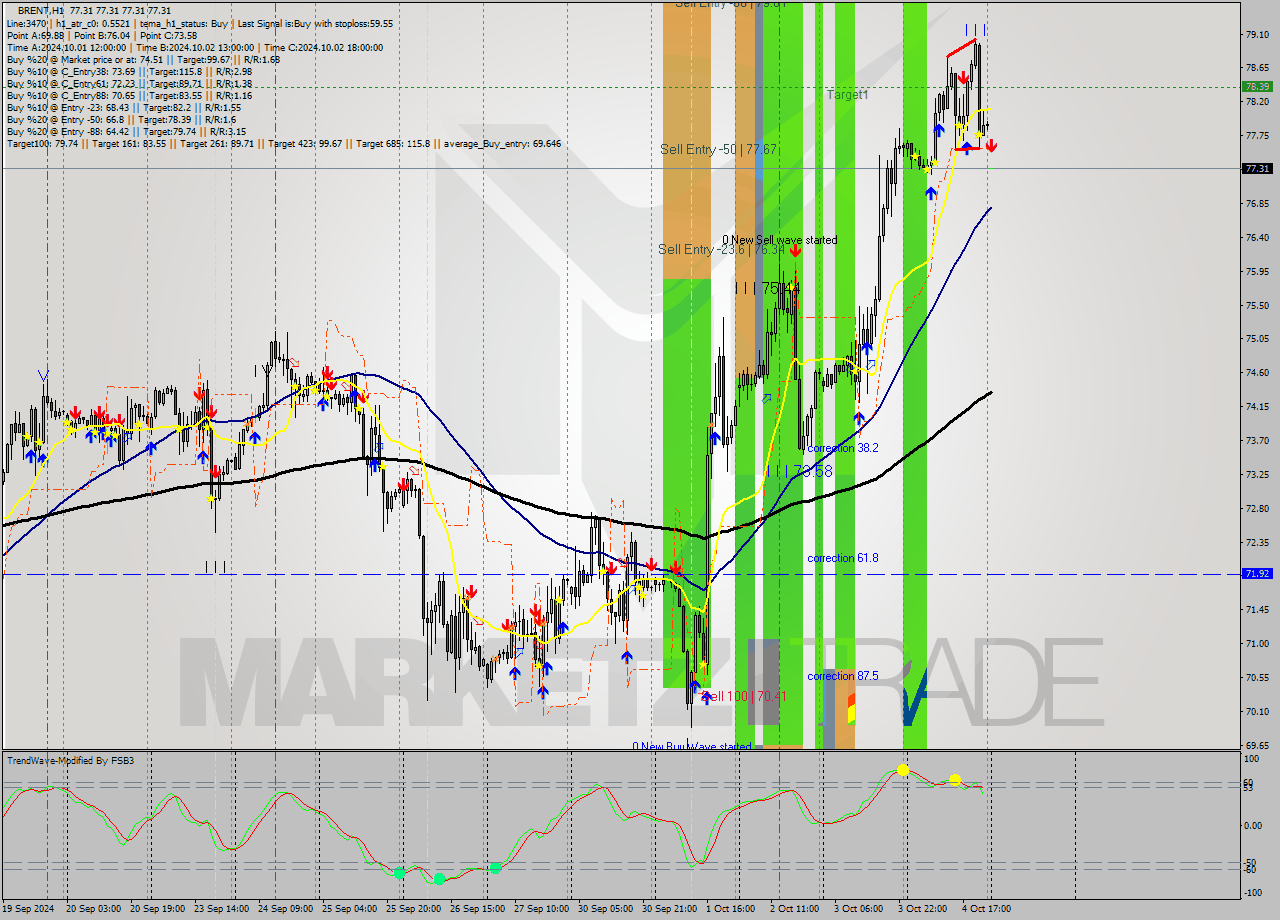This screenshot has height=920, width=1280.
Task: Click the '4 Oct 17:00' time label
Action: [x=986, y=909]
